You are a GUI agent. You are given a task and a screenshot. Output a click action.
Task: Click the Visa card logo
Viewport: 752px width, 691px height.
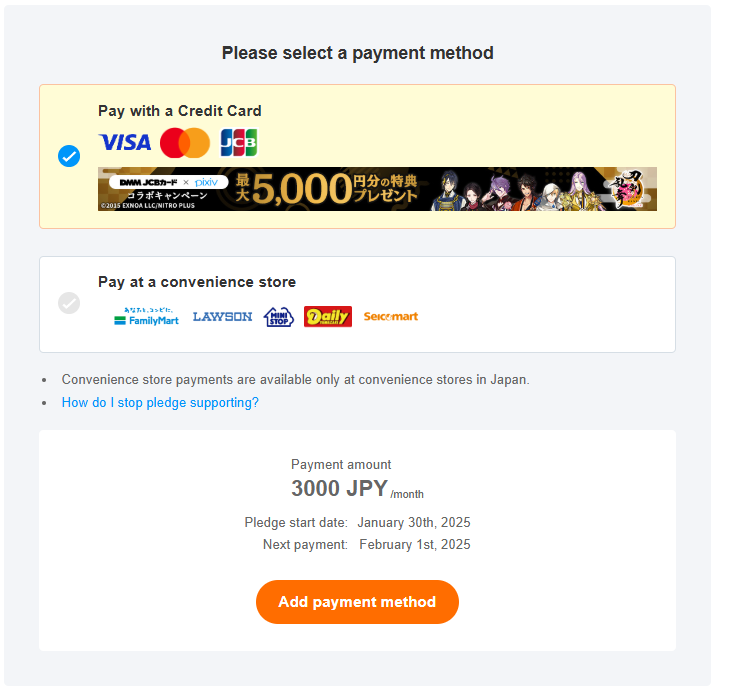point(125,143)
